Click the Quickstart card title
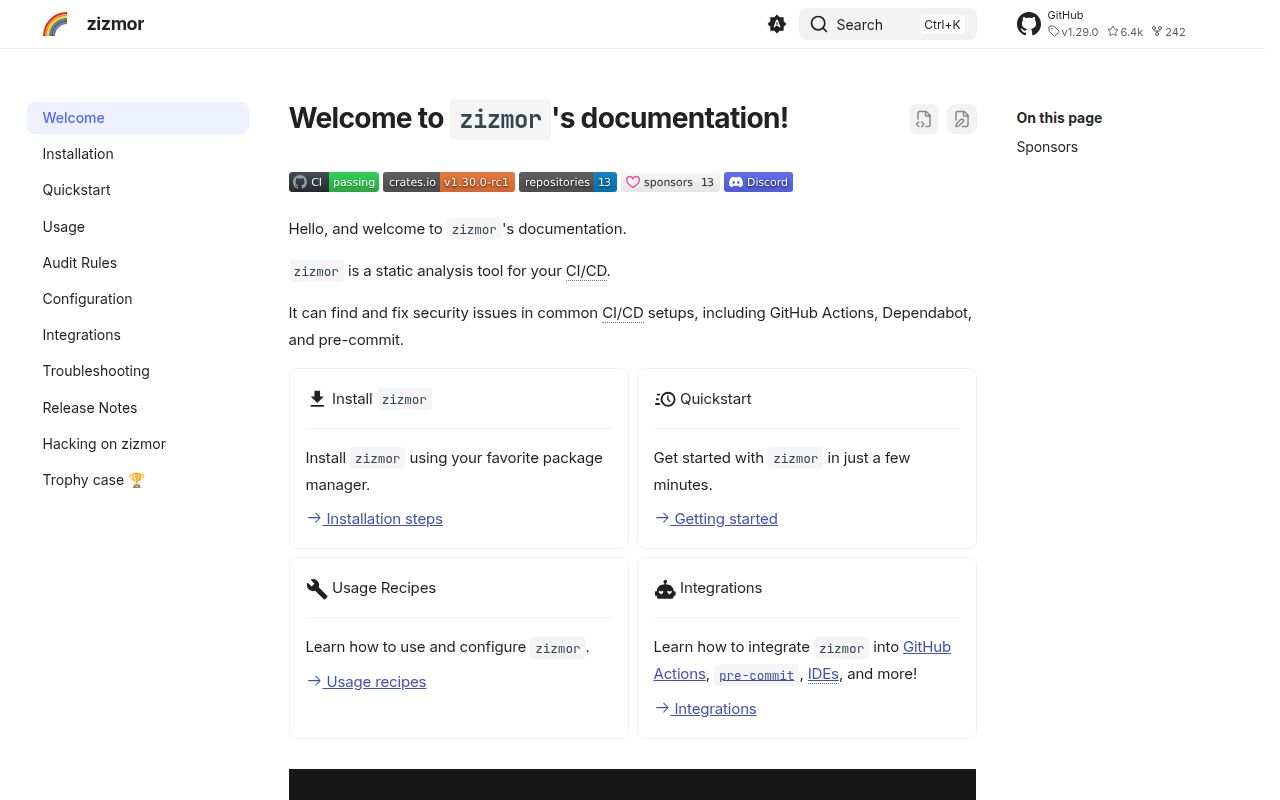Image resolution: width=1280 pixels, height=800 pixels. [x=715, y=399]
